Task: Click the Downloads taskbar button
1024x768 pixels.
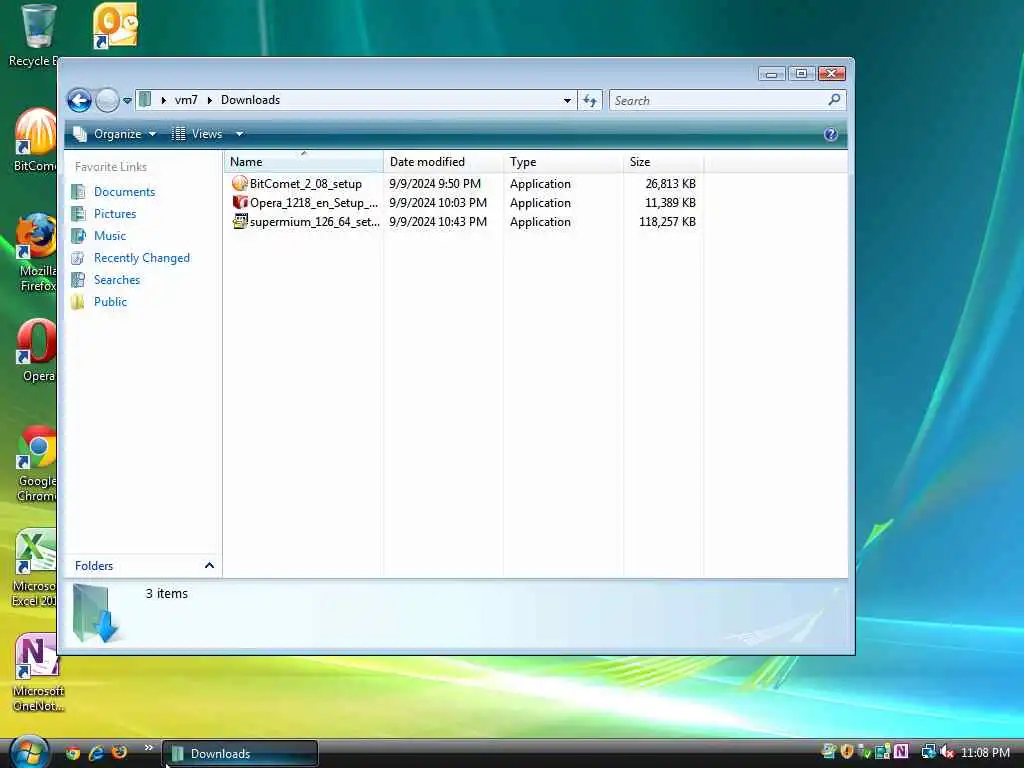Action: point(240,753)
